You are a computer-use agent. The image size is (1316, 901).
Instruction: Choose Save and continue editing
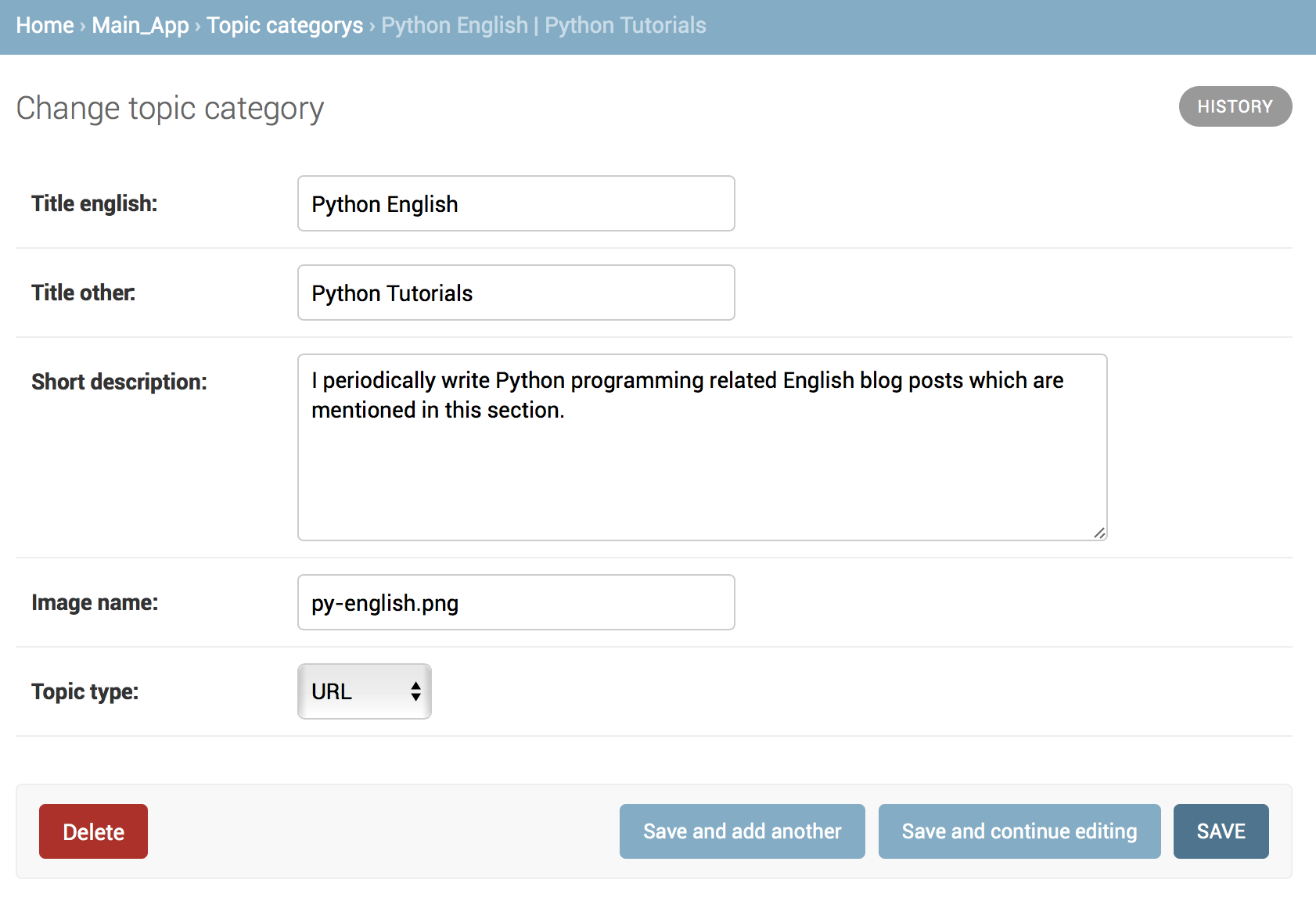[1019, 831]
